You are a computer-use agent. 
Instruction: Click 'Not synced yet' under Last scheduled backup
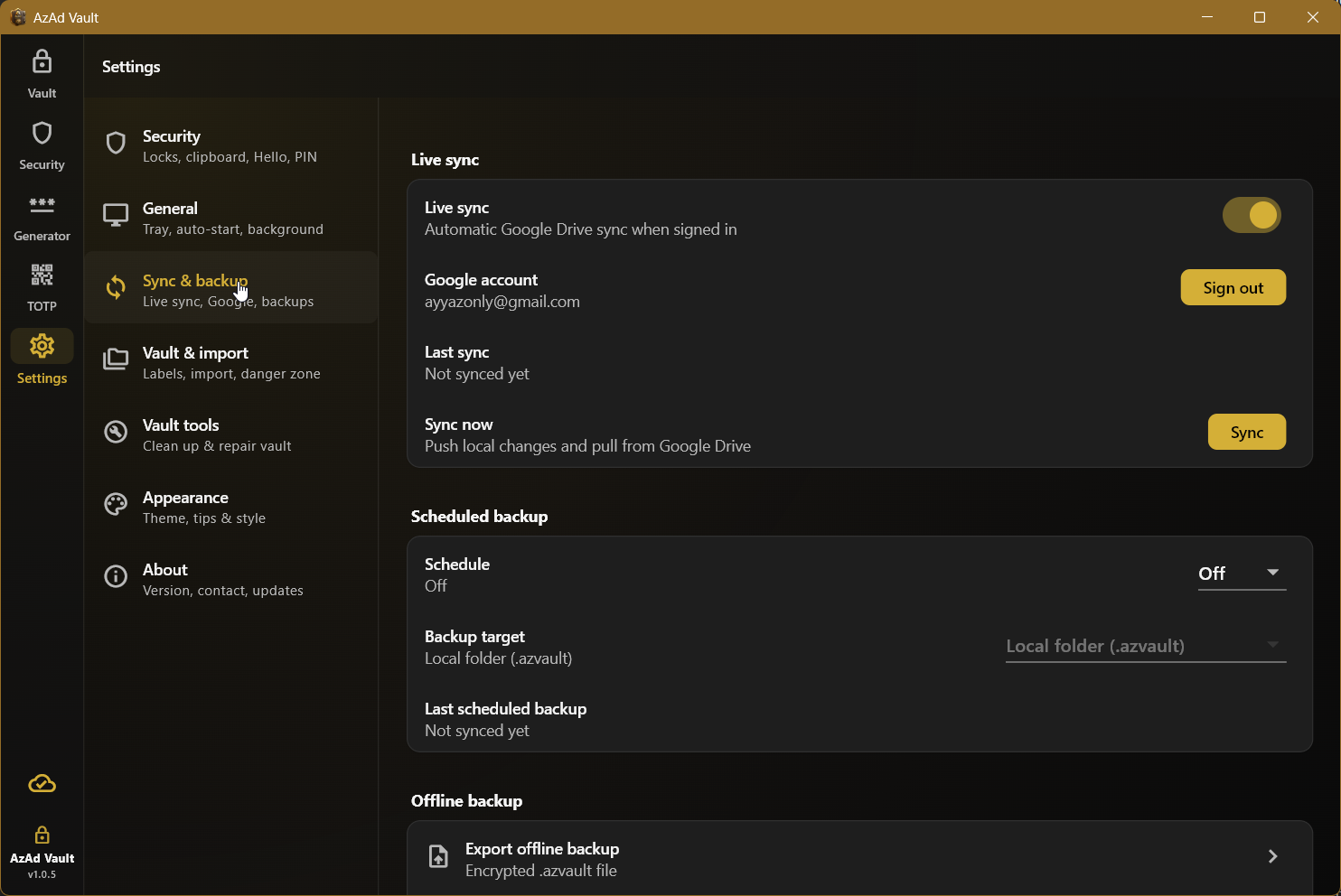[x=477, y=731]
